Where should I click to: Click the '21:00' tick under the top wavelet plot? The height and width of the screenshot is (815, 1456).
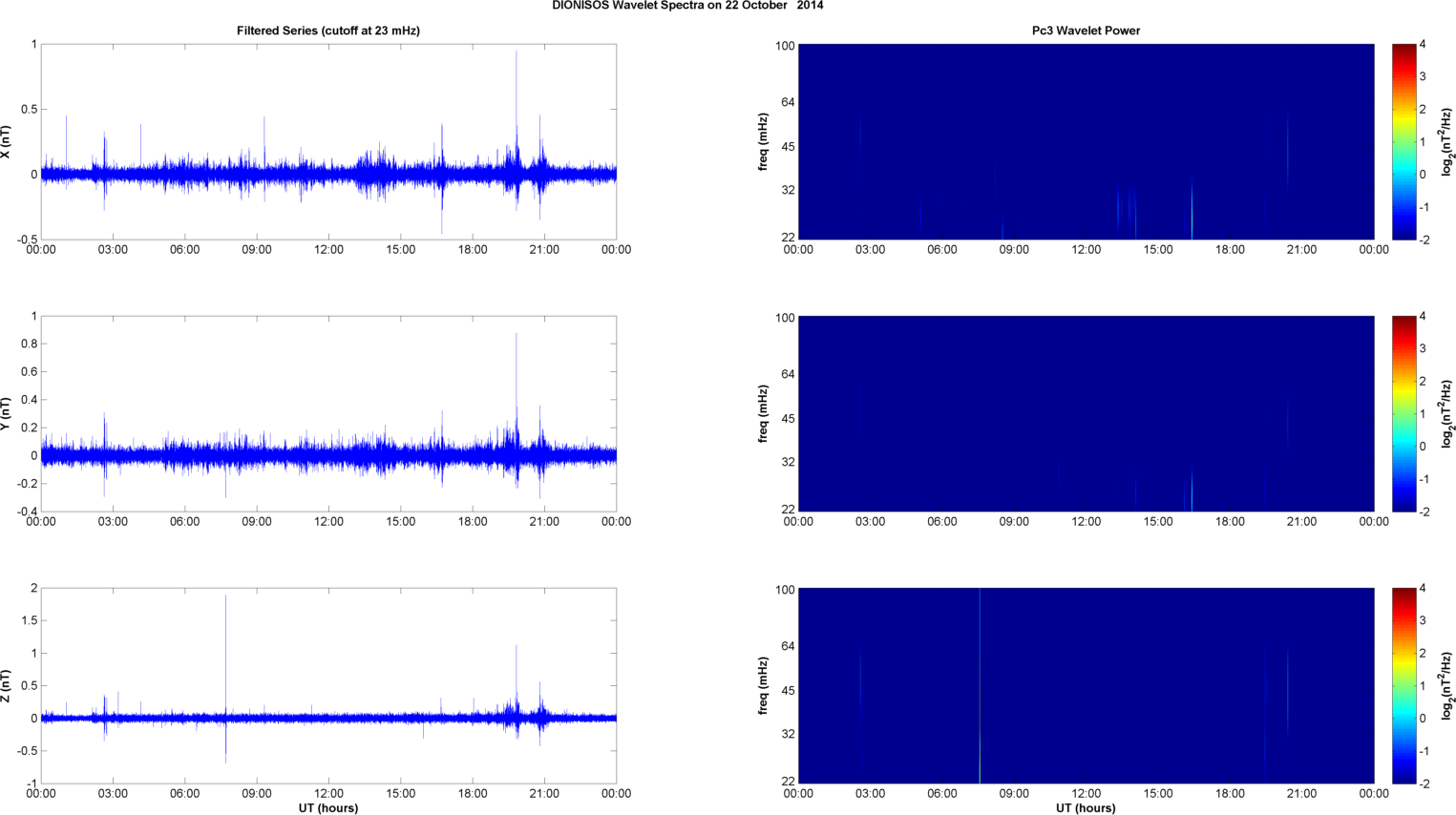click(x=1301, y=250)
